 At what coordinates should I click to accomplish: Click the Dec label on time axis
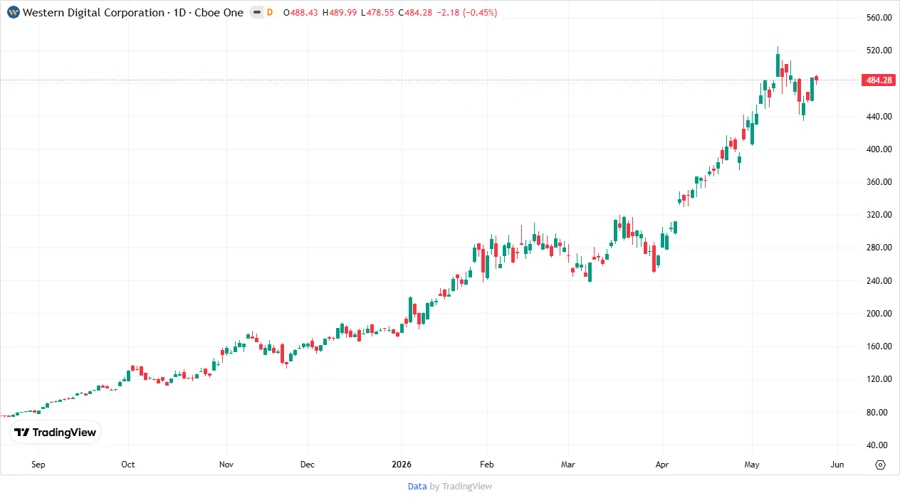307,464
